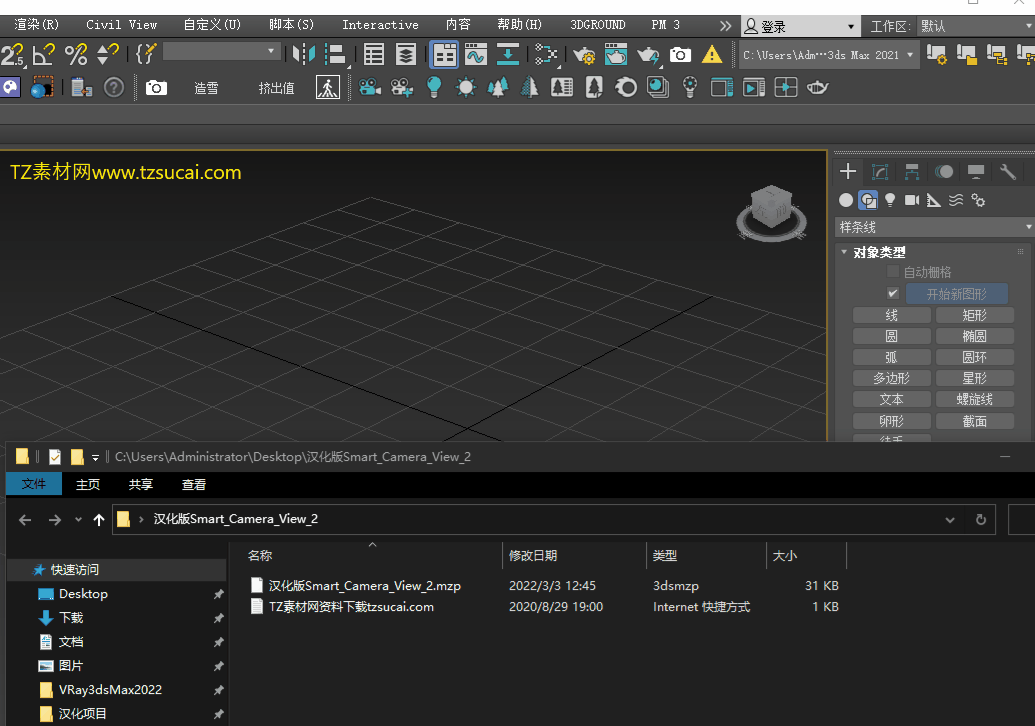Toggle the percent snap tool
This screenshot has width=1035, height=726.
coord(76,54)
